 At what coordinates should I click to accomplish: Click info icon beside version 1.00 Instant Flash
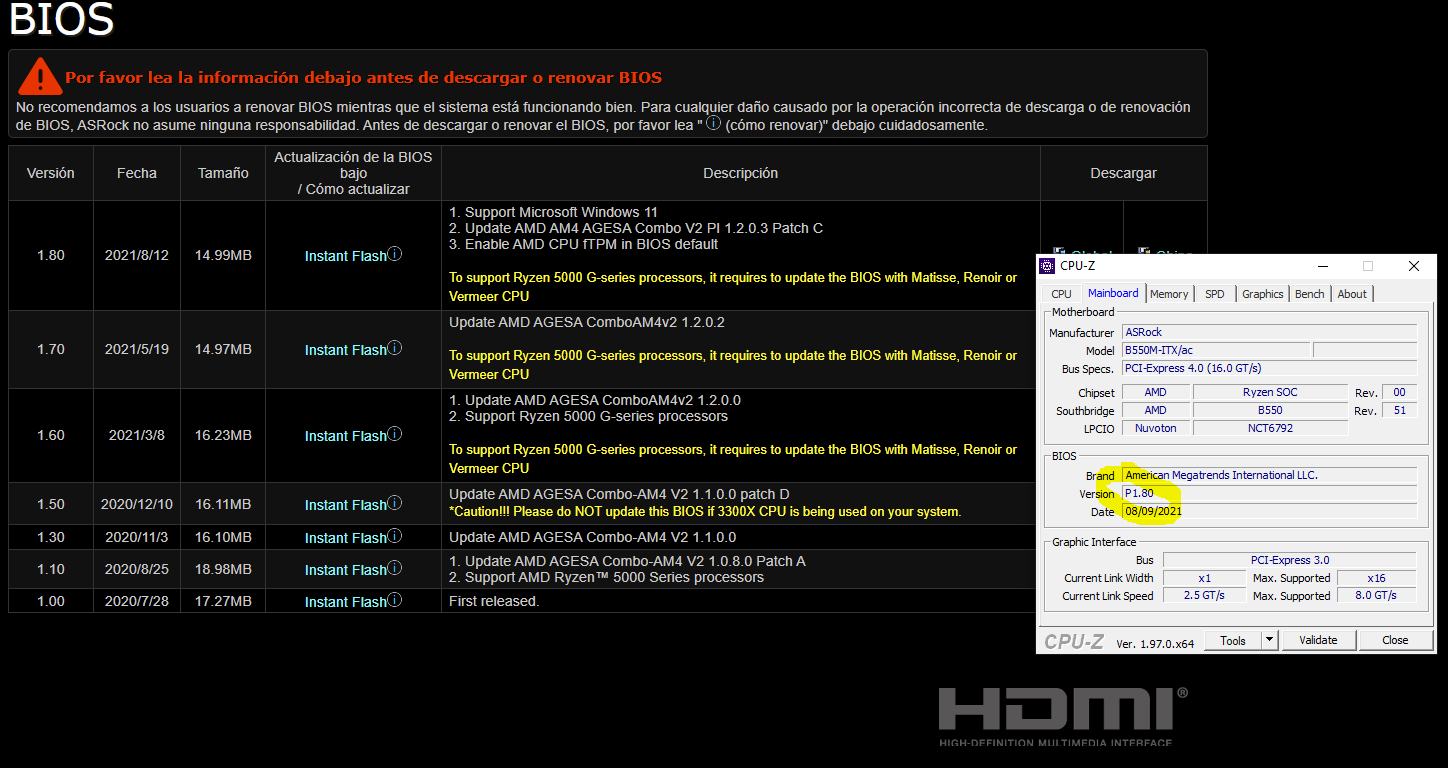pos(395,600)
